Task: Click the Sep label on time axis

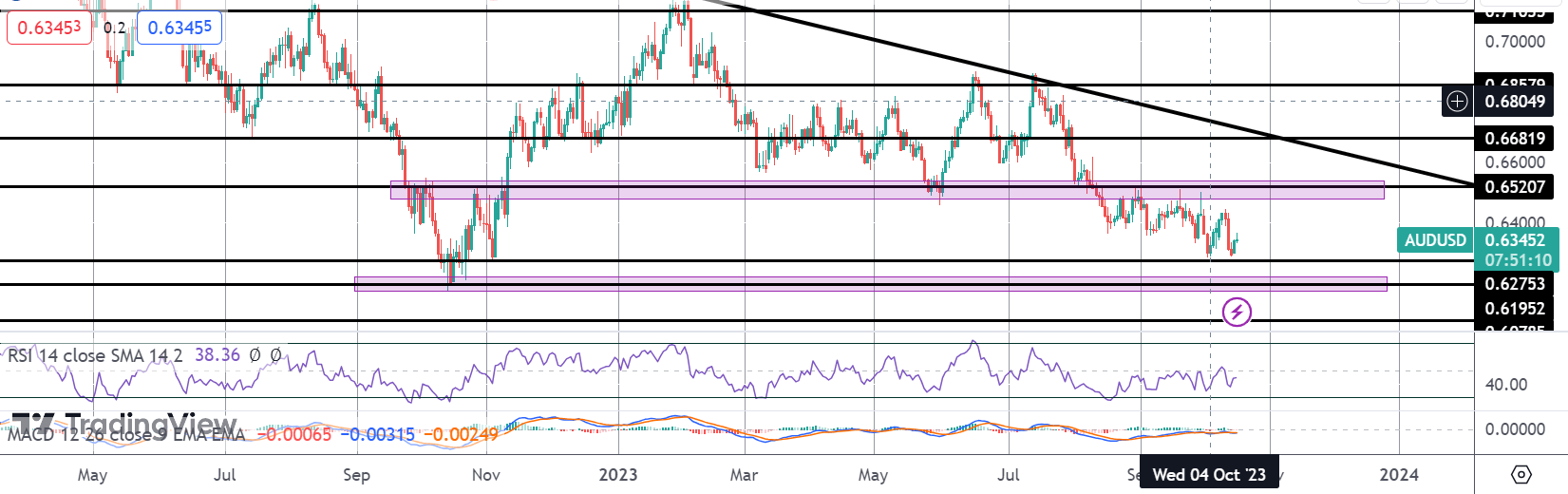Action: point(356,474)
